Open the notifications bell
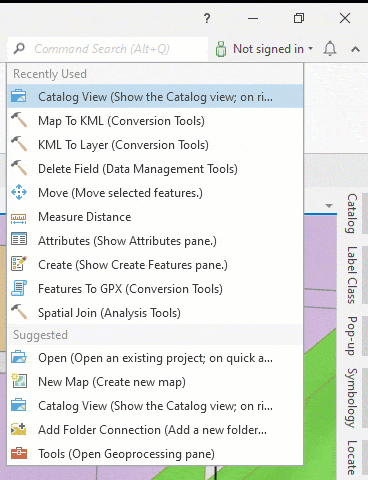The width and height of the screenshot is (368, 480). pos(330,49)
